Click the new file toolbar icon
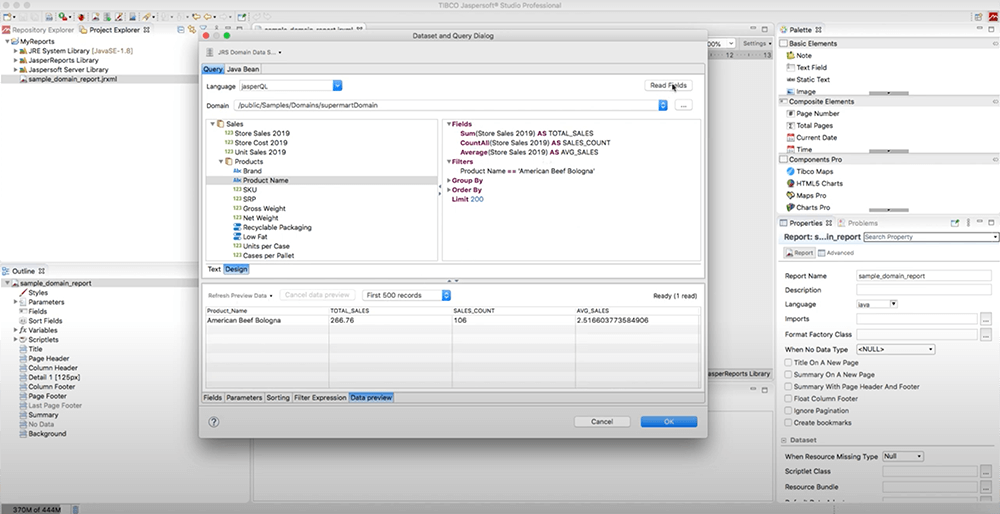 click(x=8, y=17)
